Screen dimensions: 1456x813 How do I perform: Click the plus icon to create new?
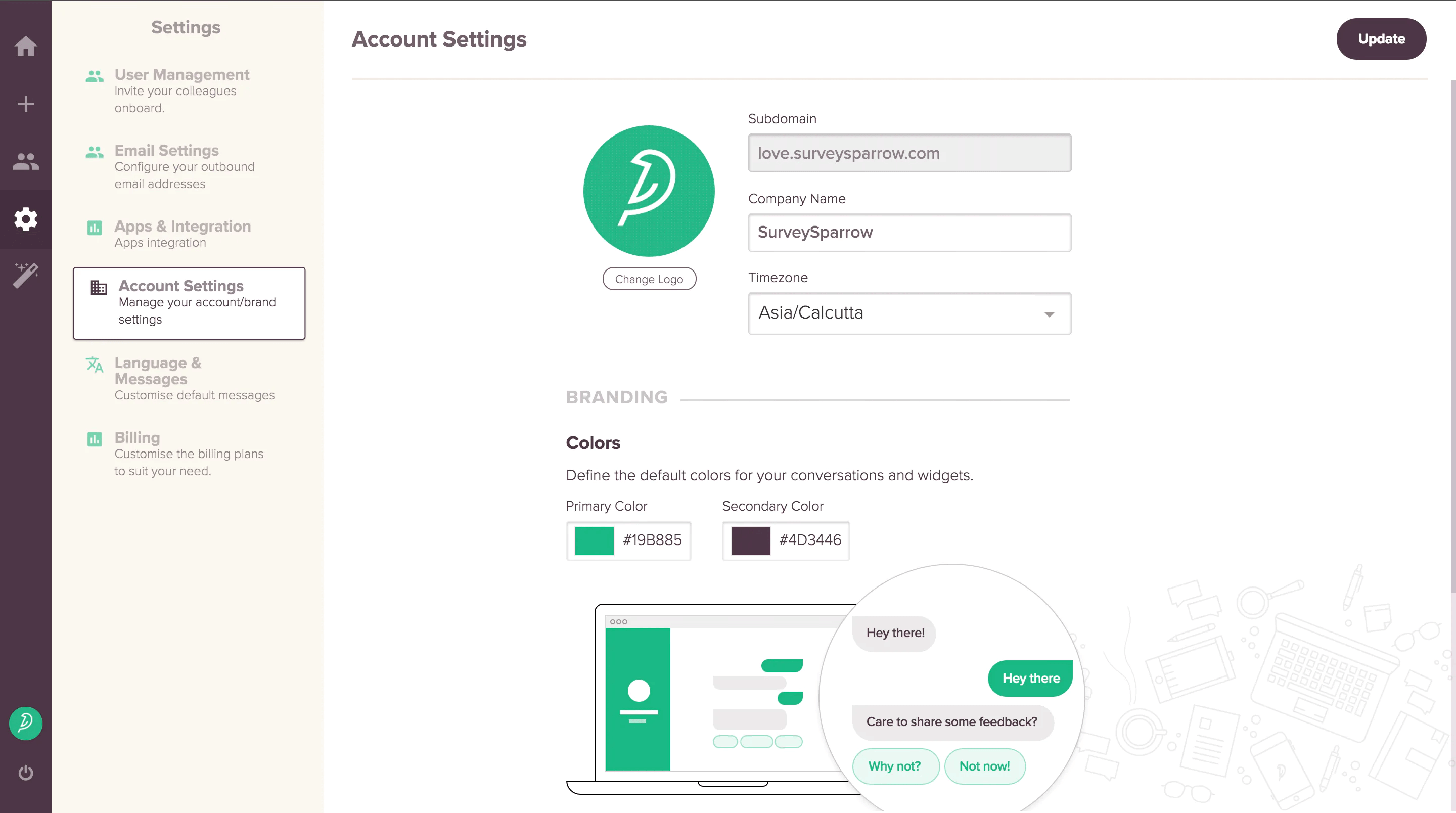click(x=25, y=104)
